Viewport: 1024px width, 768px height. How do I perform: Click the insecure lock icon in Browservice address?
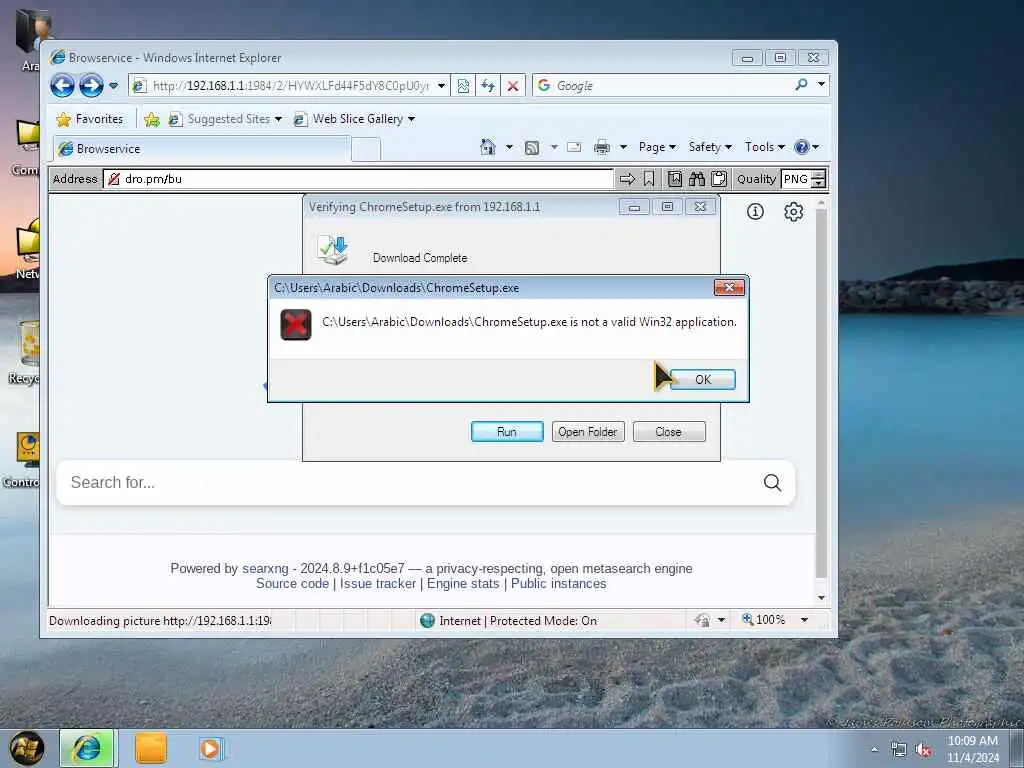(x=114, y=179)
